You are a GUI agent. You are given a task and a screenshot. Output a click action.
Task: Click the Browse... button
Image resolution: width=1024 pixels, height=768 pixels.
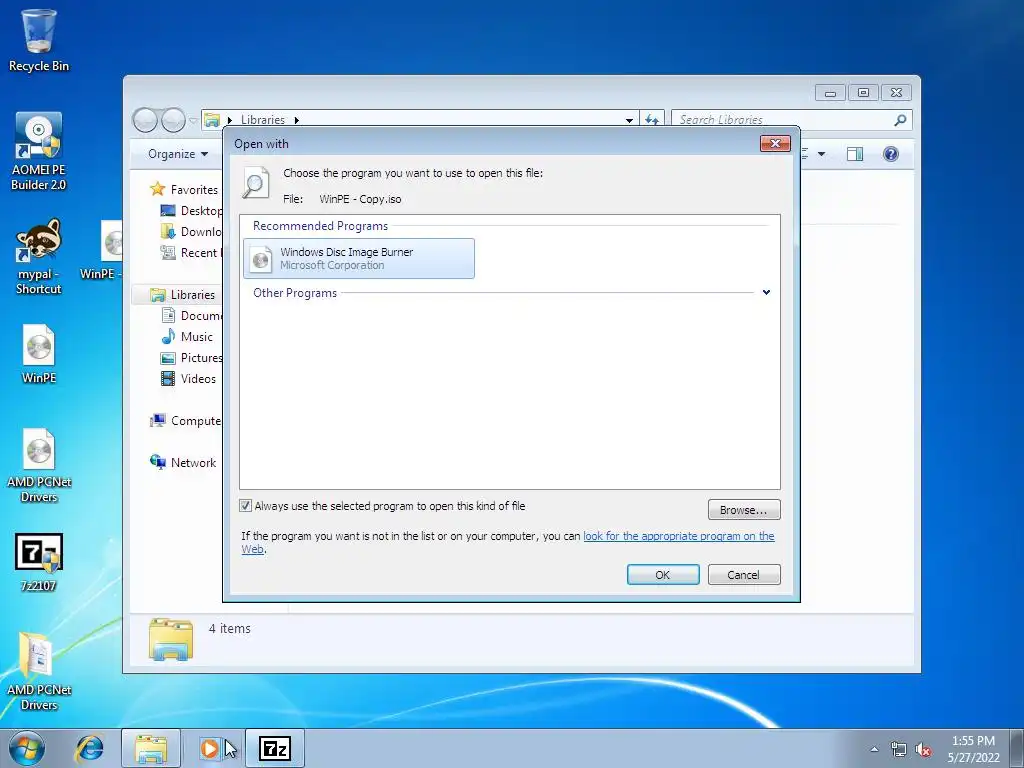click(744, 510)
